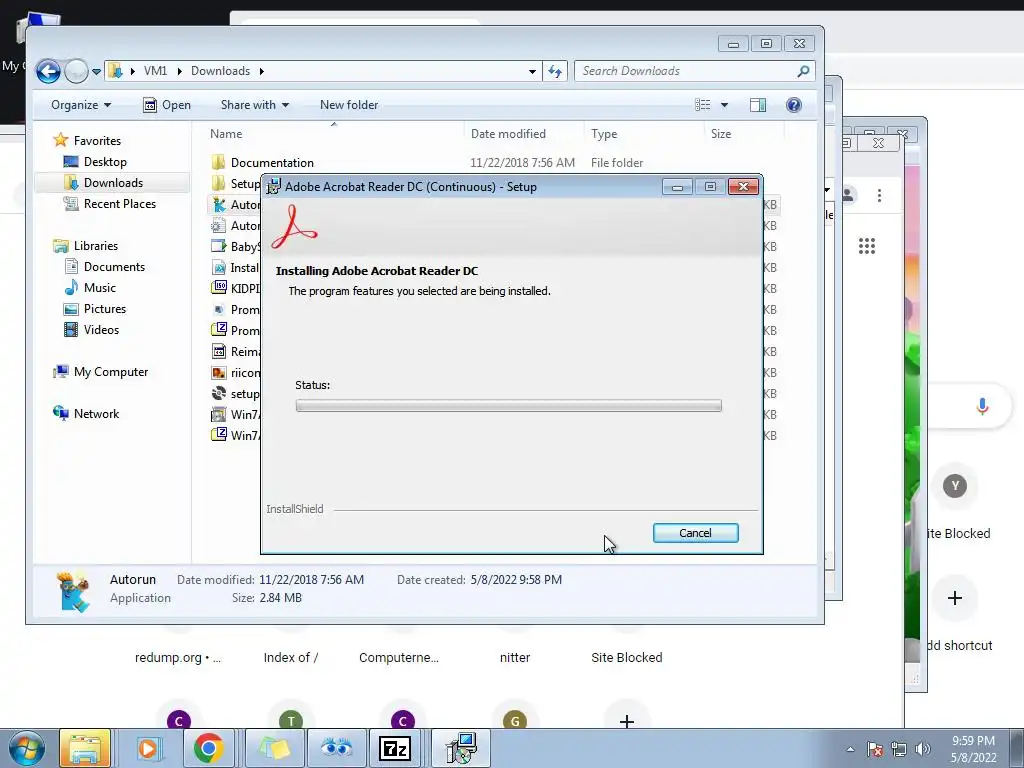Click the installation status progress bar
Screen dimensions: 1024x768
[509, 406]
